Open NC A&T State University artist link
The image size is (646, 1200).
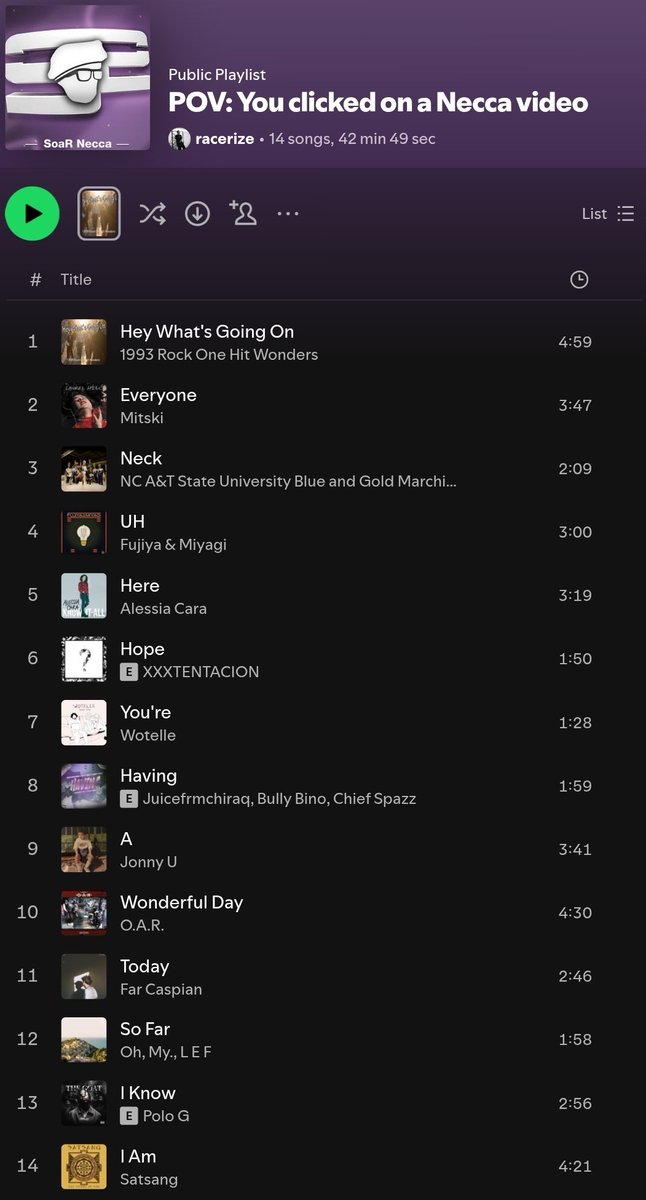click(x=288, y=481)
